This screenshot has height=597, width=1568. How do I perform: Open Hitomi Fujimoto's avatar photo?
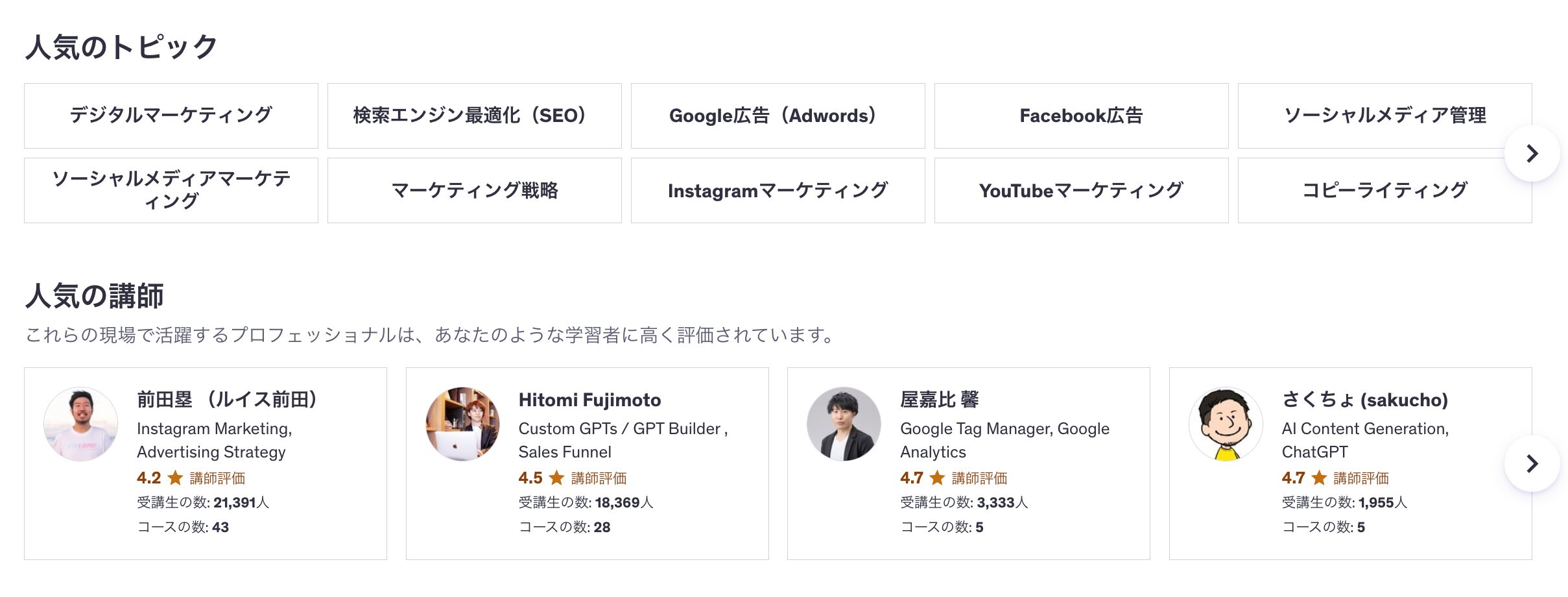pyautogui.click(x=462, y=424)
